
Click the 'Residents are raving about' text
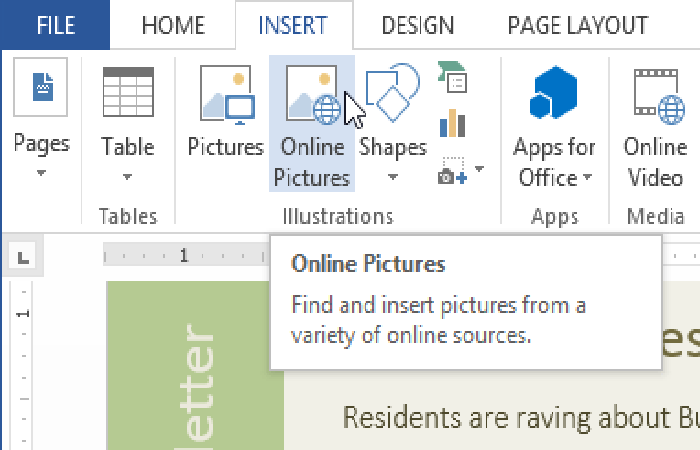click(x=506, y=419)
